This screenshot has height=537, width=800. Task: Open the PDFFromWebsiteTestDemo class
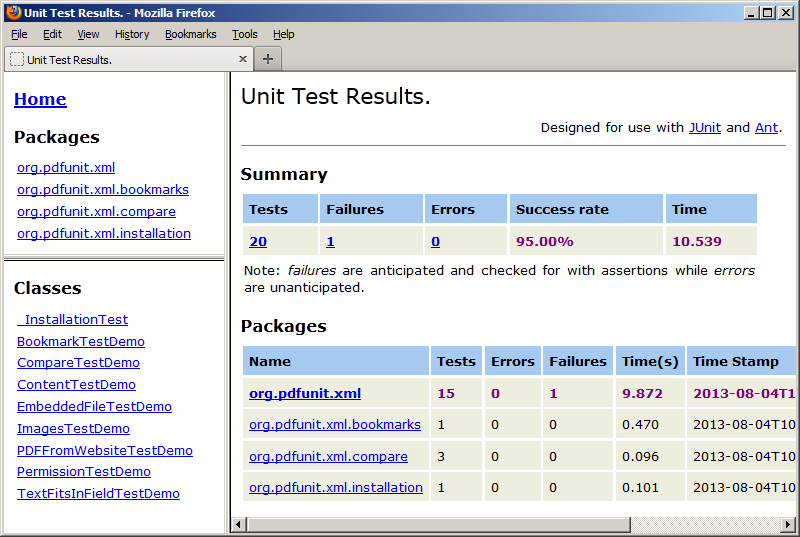(105, 450)
